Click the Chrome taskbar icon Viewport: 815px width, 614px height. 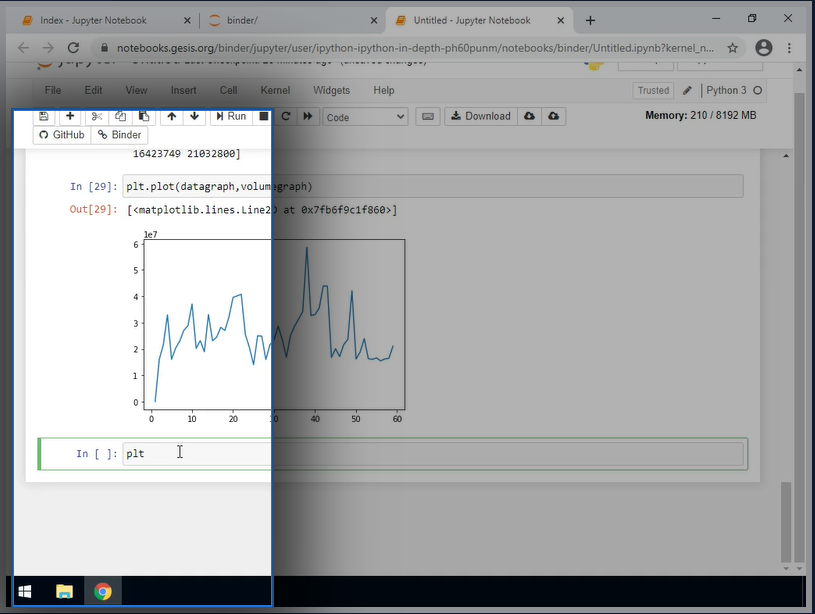(102, 592)
